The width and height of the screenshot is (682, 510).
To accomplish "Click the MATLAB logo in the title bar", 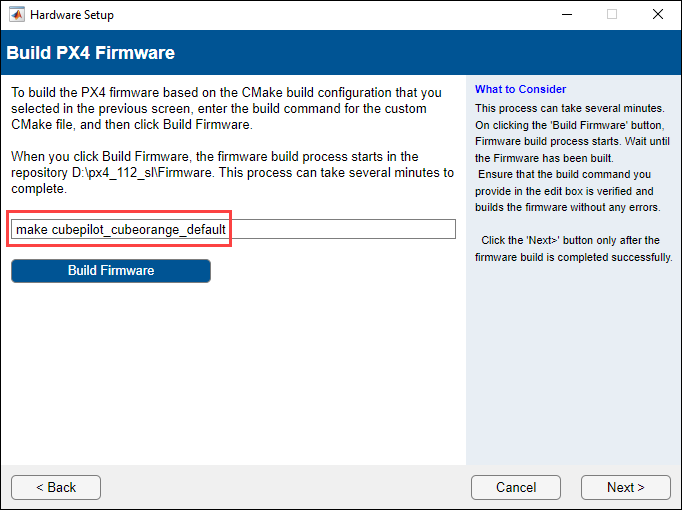I will [x=16, y=15].
